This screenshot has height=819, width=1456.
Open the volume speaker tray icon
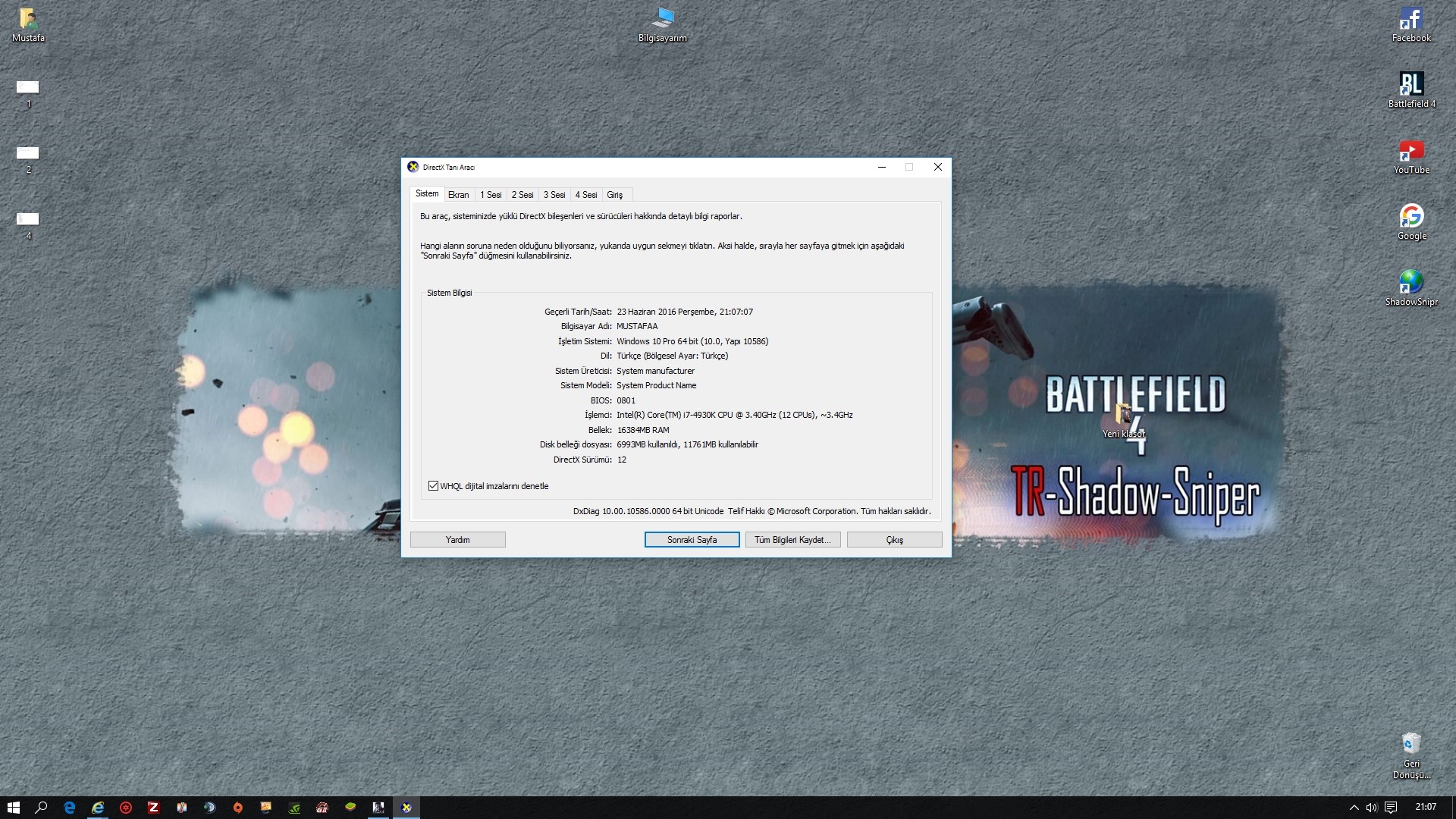[x=1372, y=808]
